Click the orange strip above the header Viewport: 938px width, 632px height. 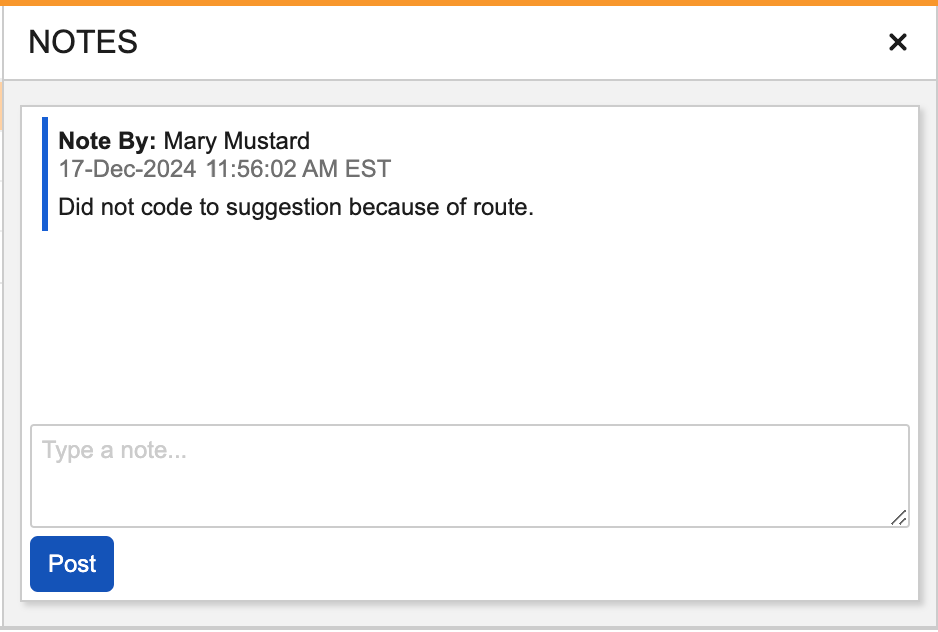[469, 3]
